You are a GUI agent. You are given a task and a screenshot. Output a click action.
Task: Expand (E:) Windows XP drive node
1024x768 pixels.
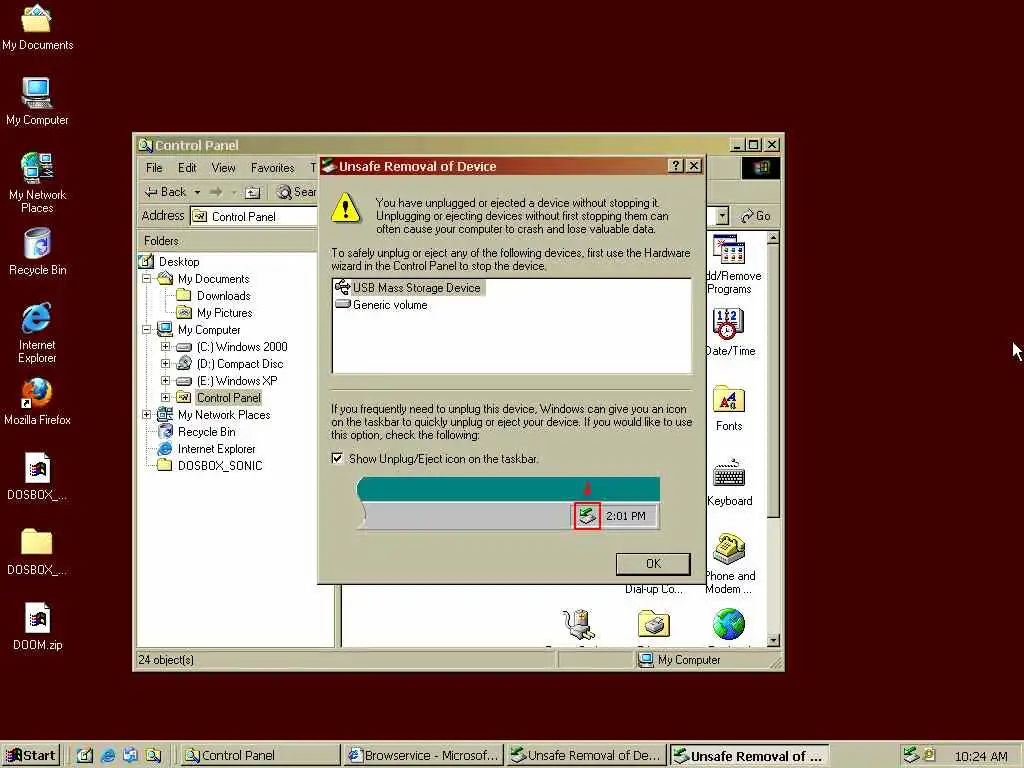tap(165, 381)
